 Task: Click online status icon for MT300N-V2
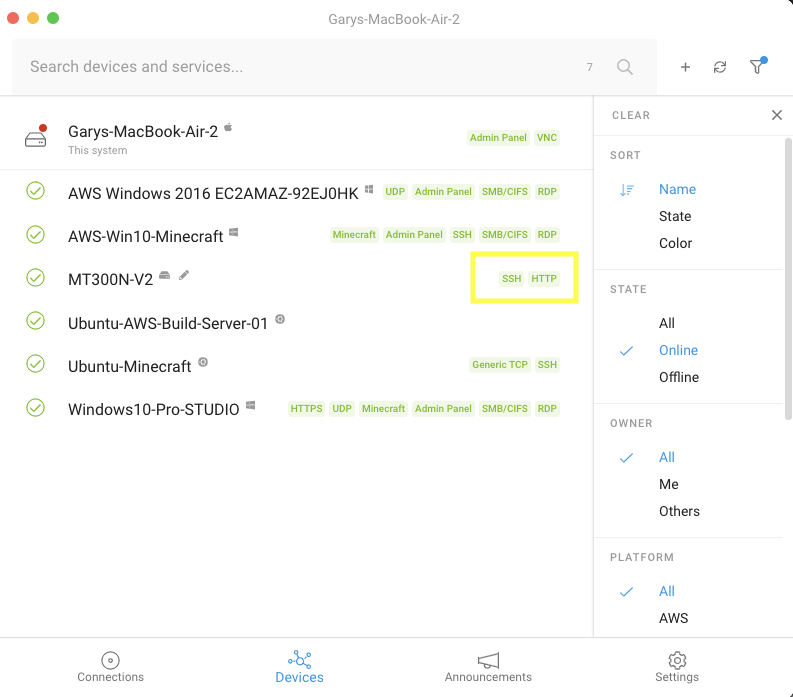[x=35, y=278]
